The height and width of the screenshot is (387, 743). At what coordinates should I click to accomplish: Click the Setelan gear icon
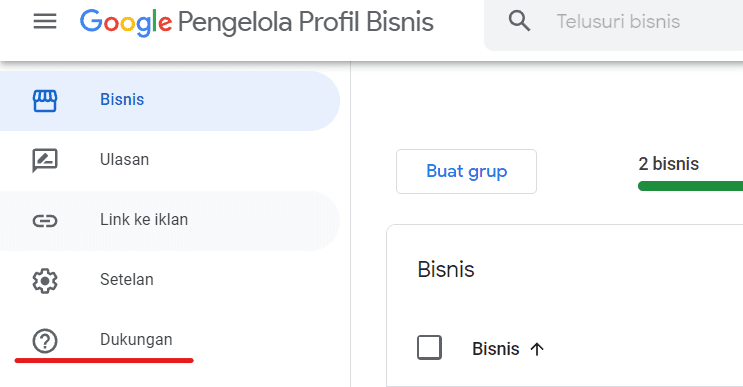45,281
